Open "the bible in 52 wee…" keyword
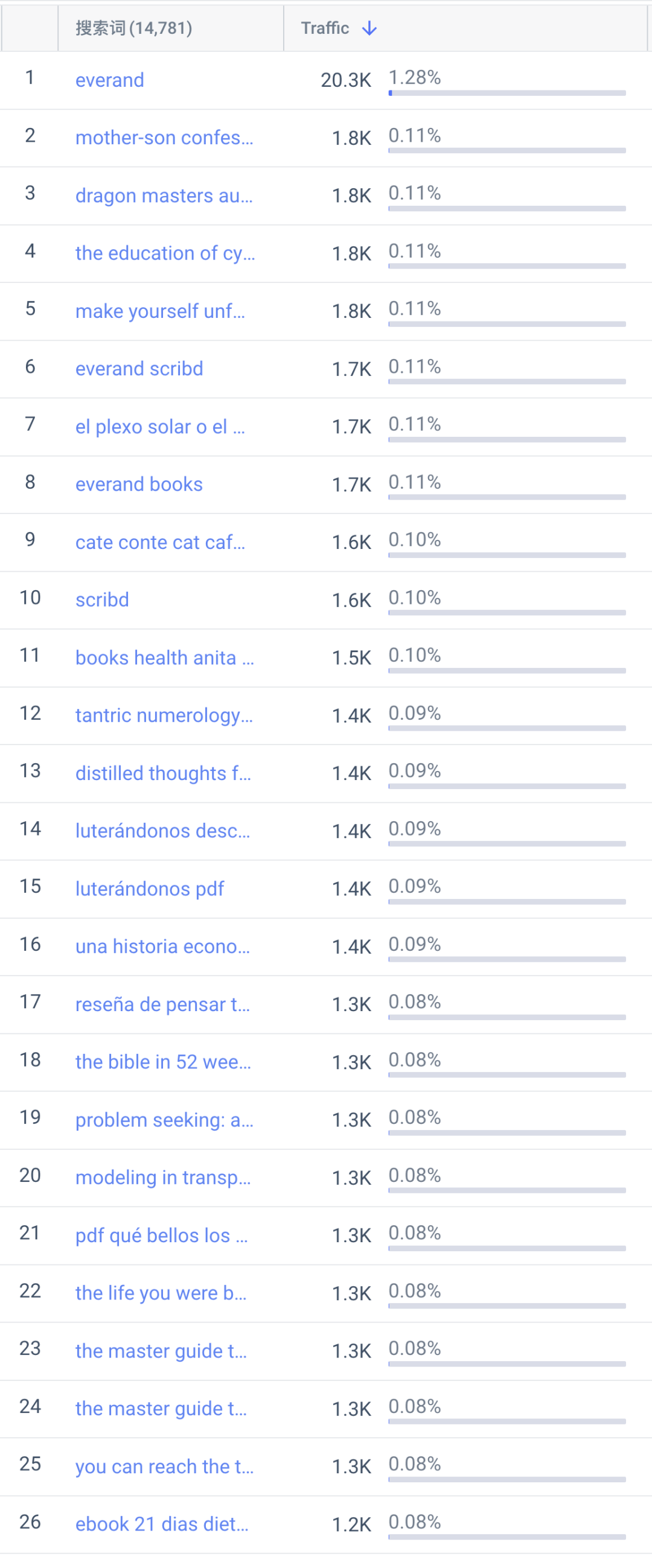 [x=164, y=1062]
